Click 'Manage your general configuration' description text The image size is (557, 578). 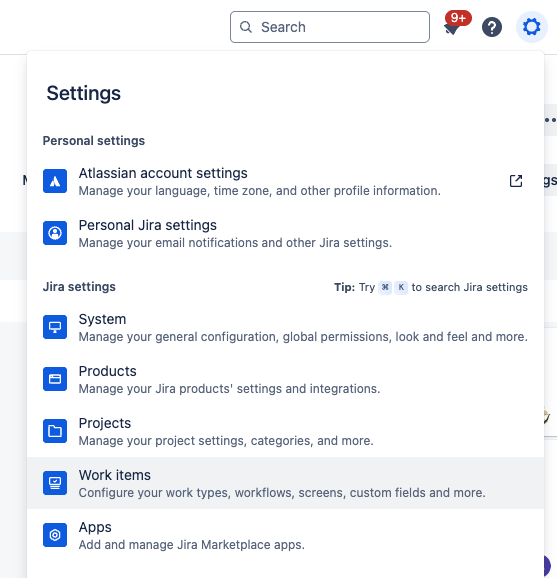click(303, 337)
